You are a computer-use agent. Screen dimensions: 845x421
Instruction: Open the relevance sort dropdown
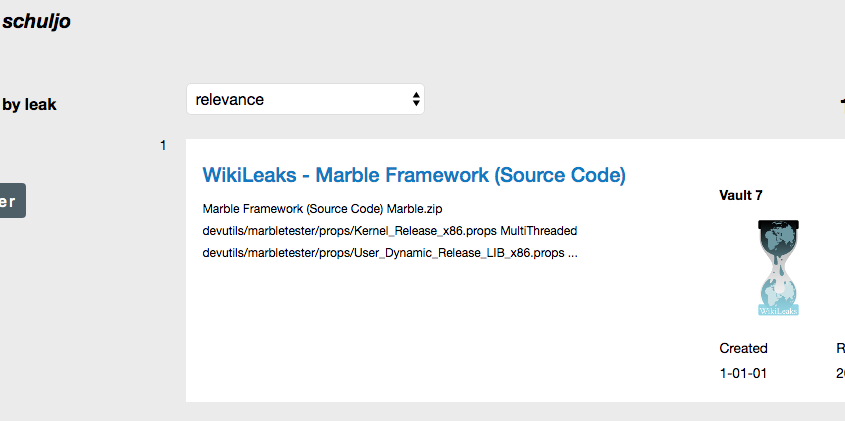(305, 99)
